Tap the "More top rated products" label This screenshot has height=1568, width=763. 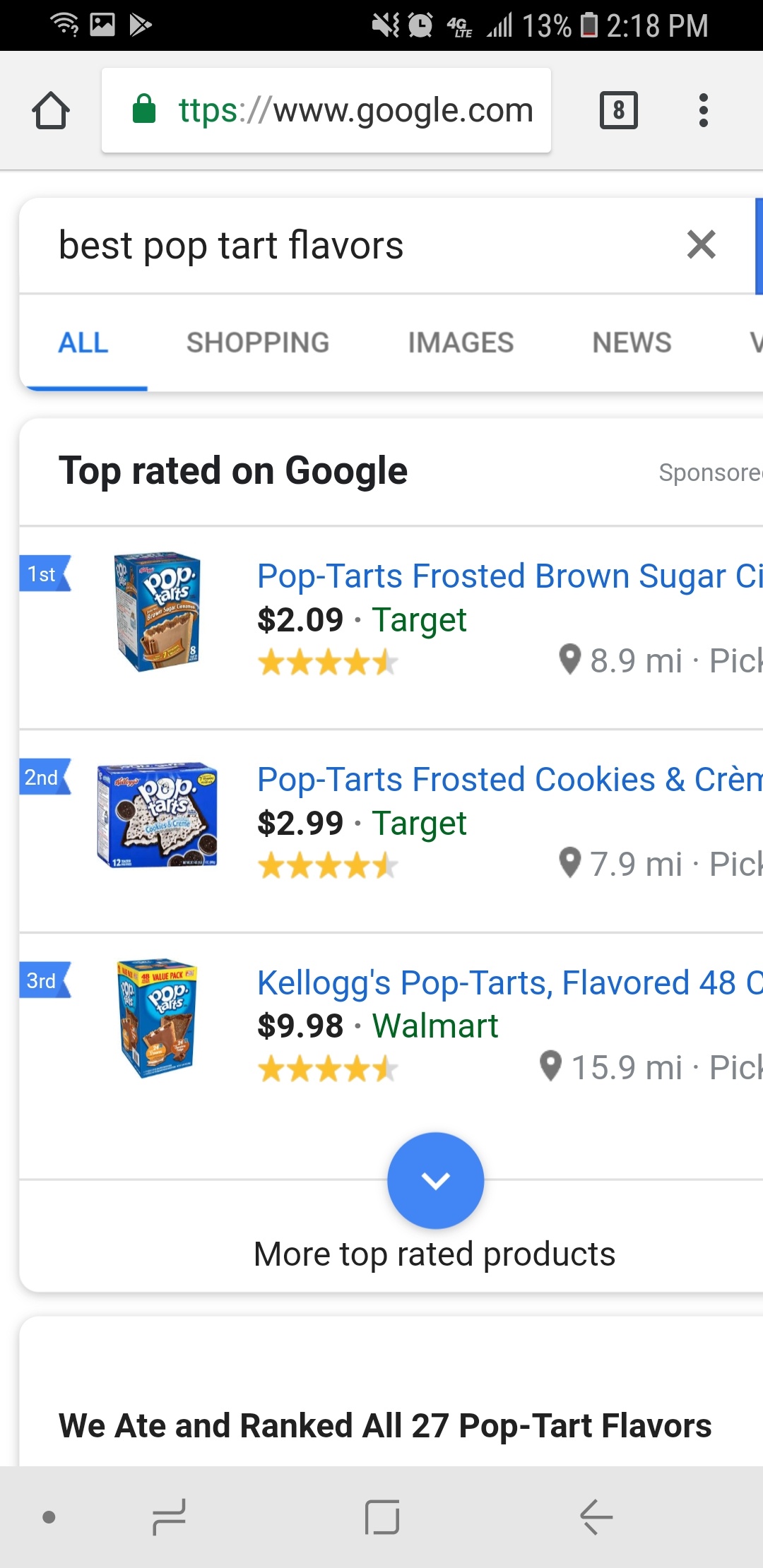tap(434, 1254)
